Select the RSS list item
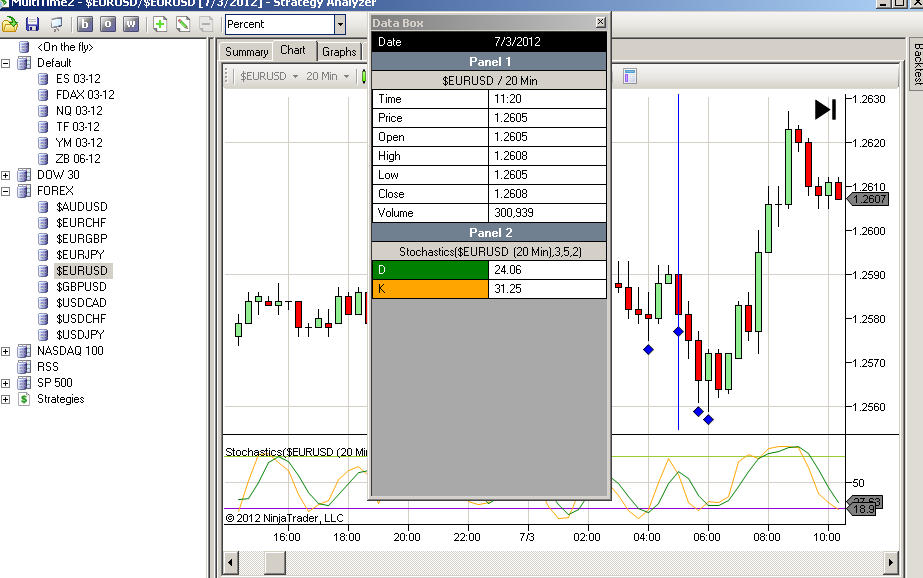This screenshot has width=923, height=578. pos(48,367)
